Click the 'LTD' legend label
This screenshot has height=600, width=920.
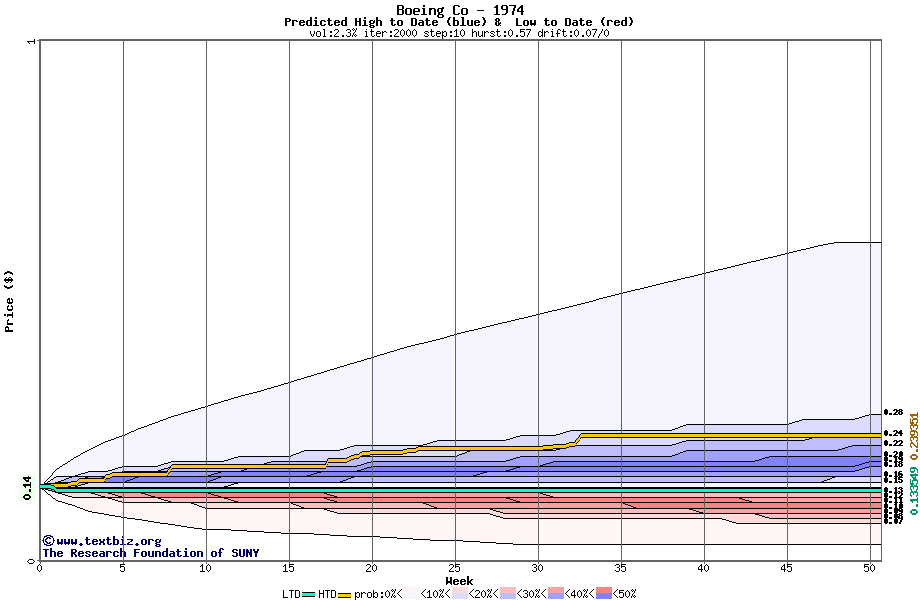pyautogui.click(x=292, y=594)
